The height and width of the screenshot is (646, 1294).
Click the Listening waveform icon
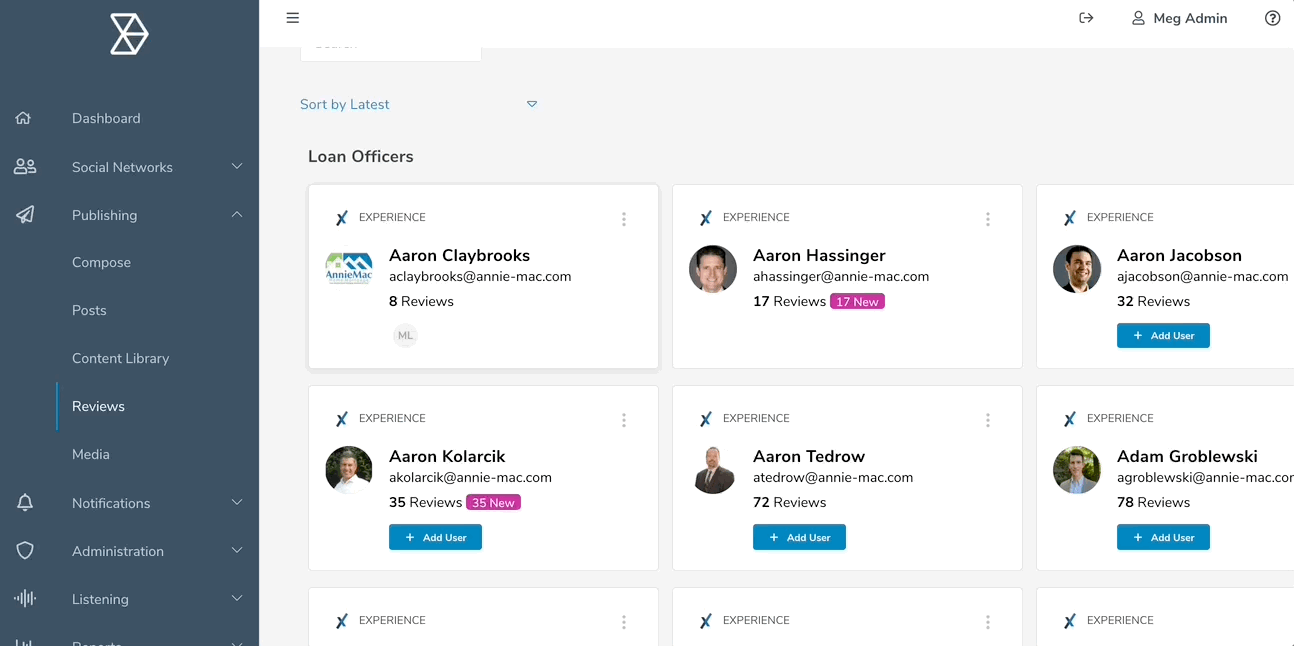(x=25, y=599)
